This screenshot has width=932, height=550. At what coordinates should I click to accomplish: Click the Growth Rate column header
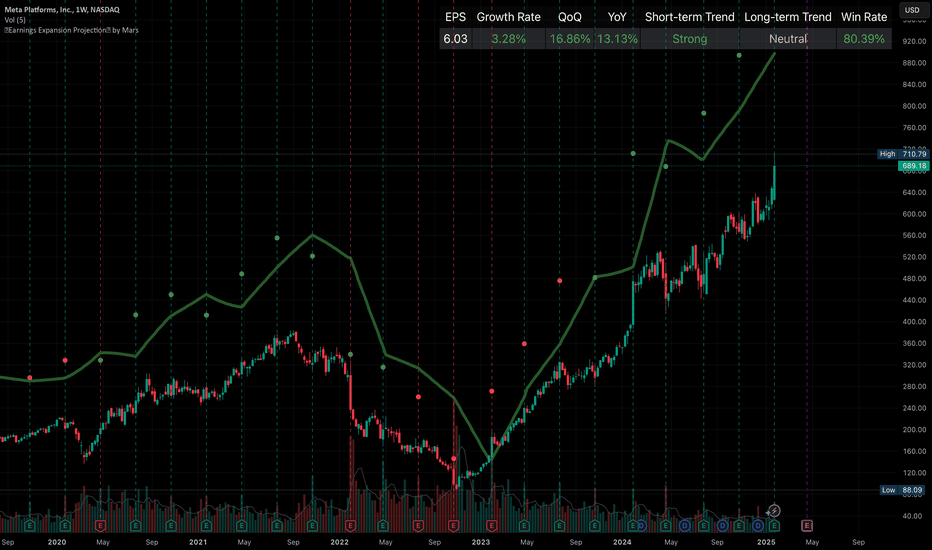point(508,17)
